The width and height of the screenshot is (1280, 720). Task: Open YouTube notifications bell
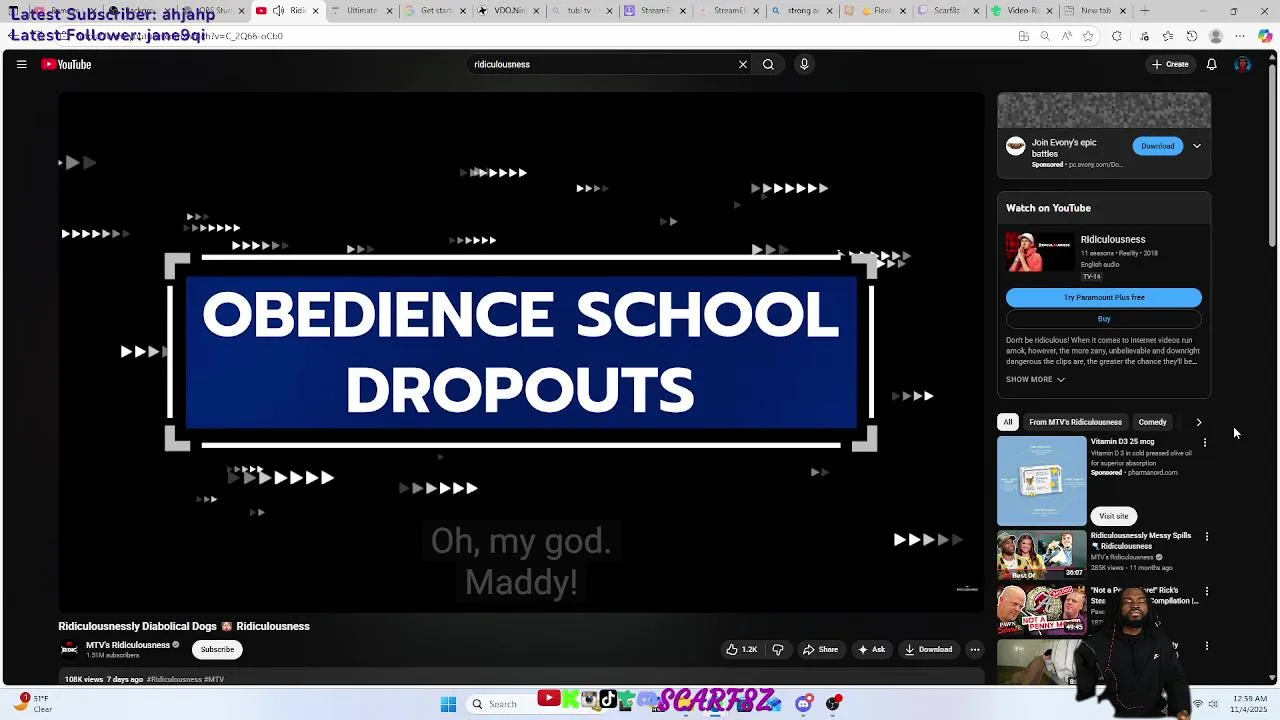[x=1211, y=64]
